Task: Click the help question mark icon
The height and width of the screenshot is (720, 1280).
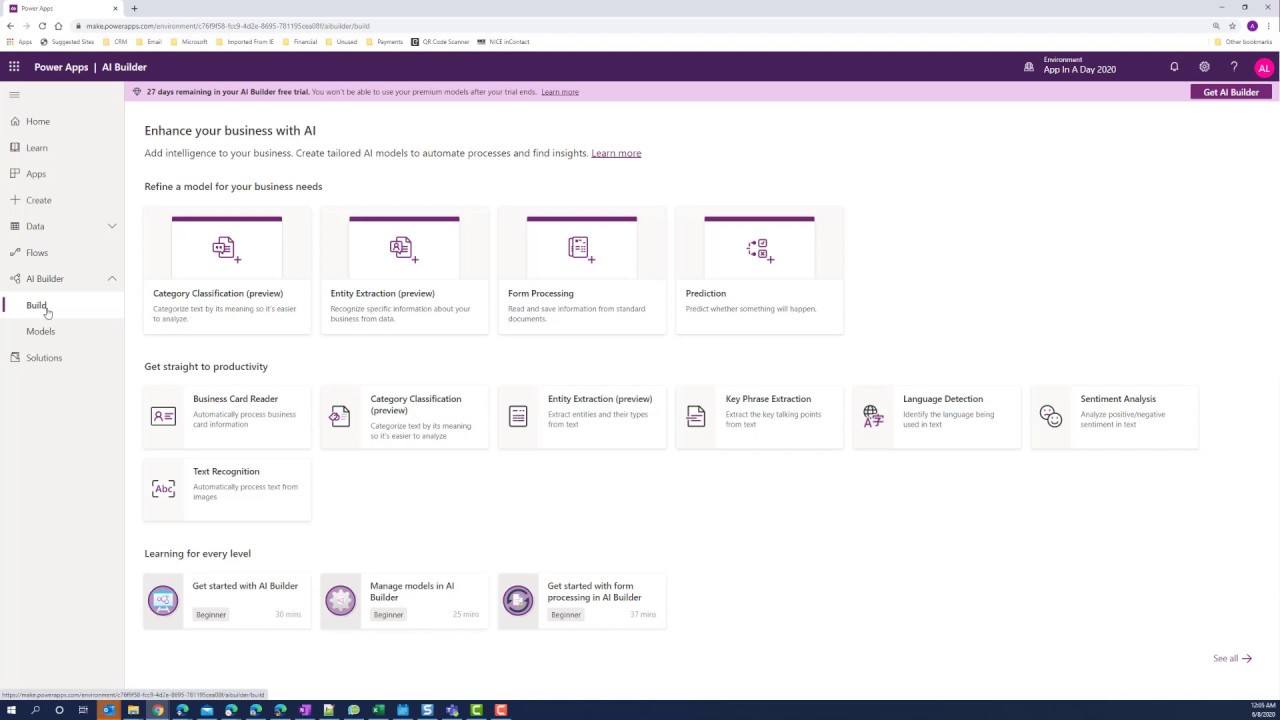Action: 1234,67
